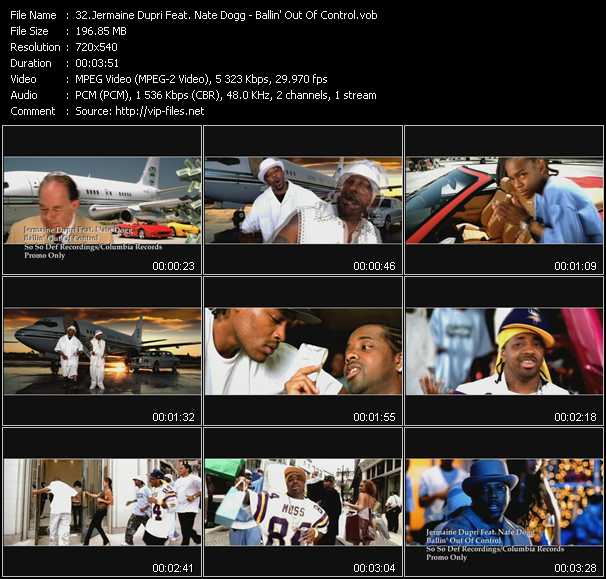Select the duration value 00:03:51
Screen dimensions: 606x579
tap(97, 63)
